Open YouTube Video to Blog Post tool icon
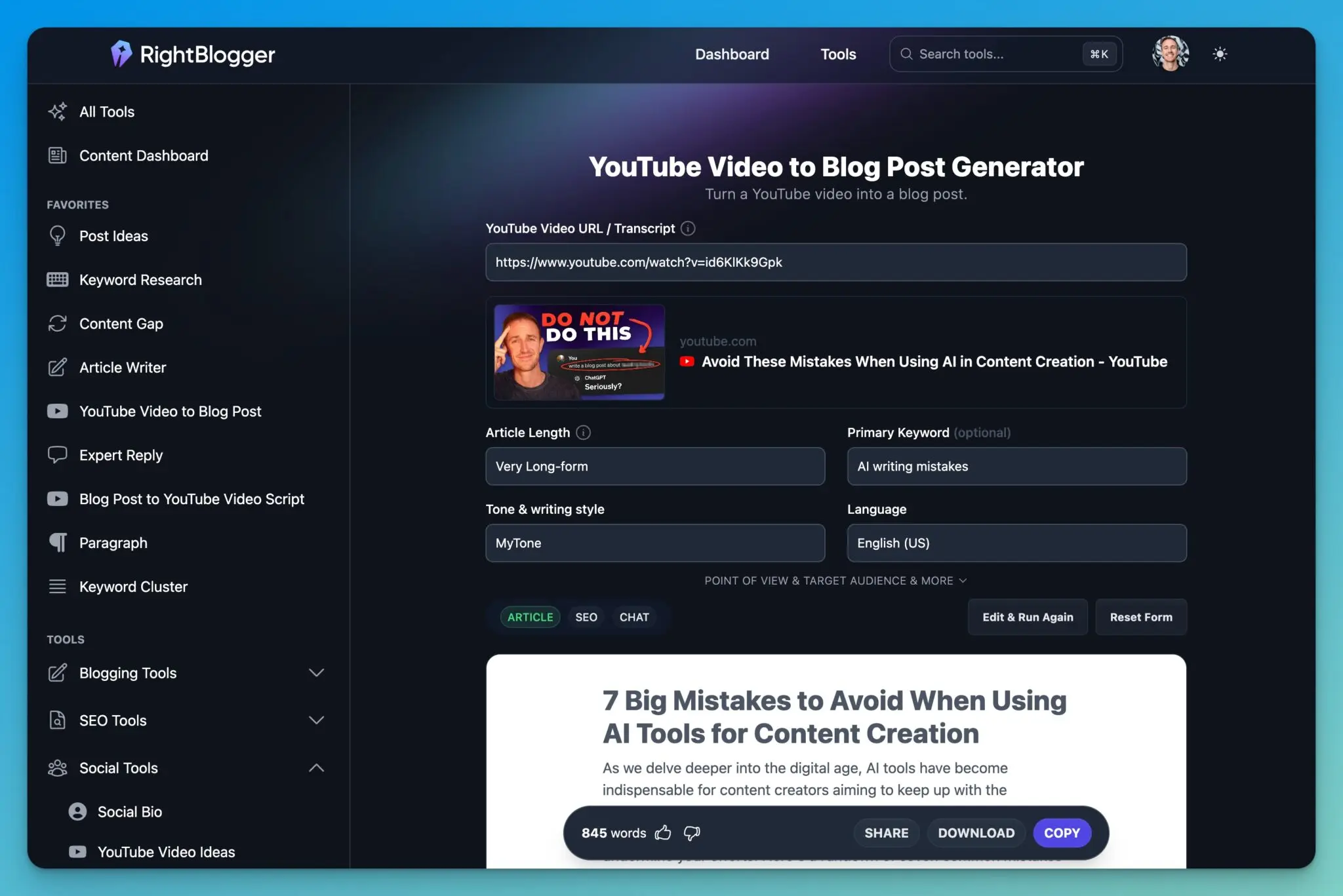Screen dimensions: 1343x896 58,411
